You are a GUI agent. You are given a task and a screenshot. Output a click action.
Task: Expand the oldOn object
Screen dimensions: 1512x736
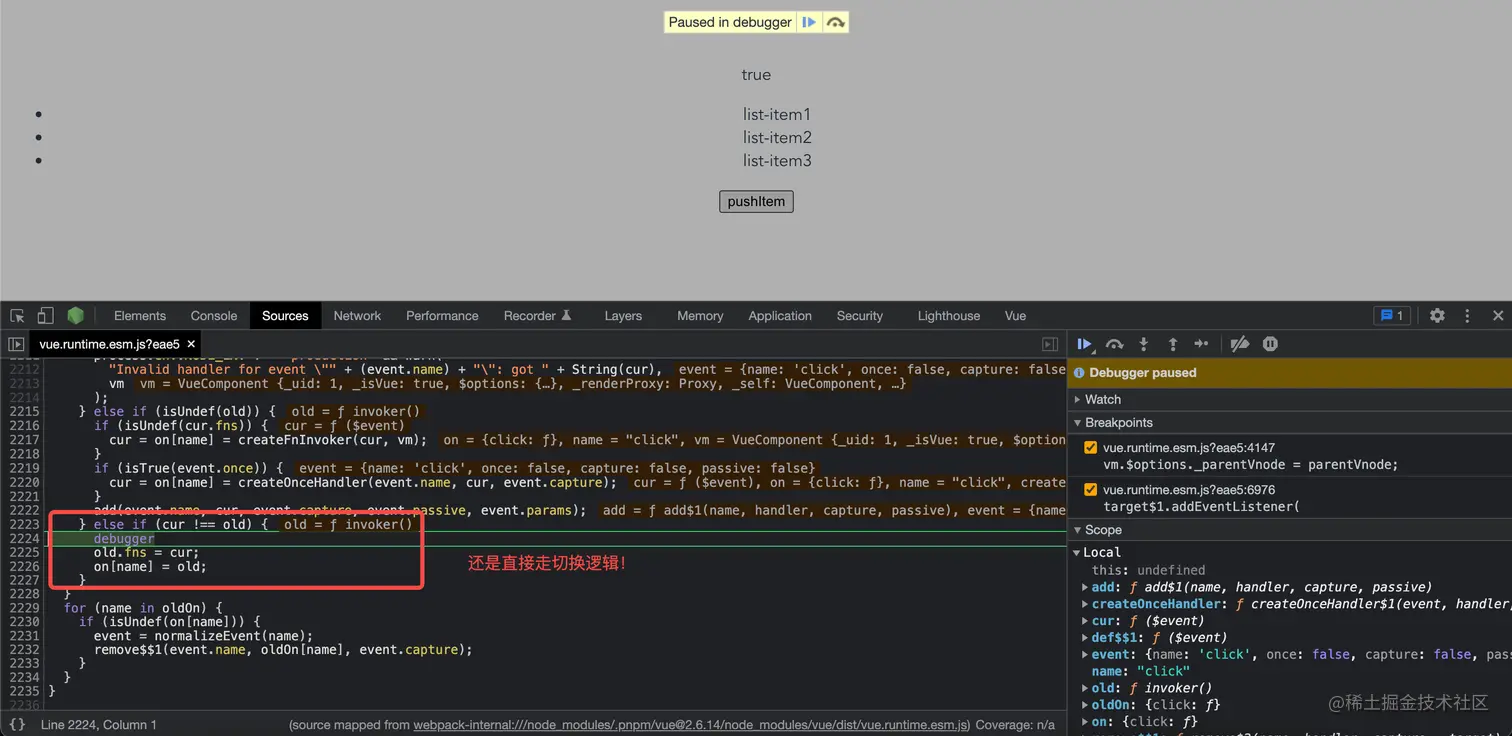tap(1085, 705)
